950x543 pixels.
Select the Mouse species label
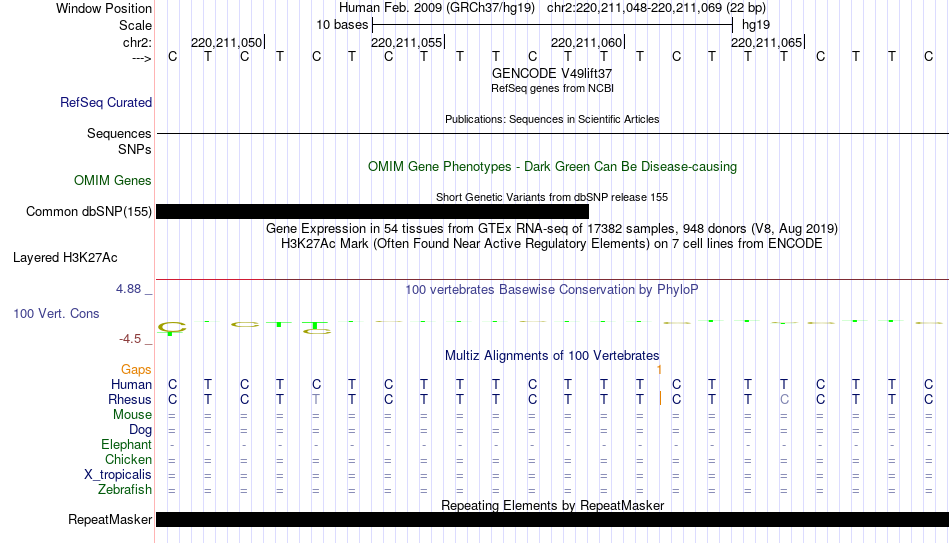[132, 415]
